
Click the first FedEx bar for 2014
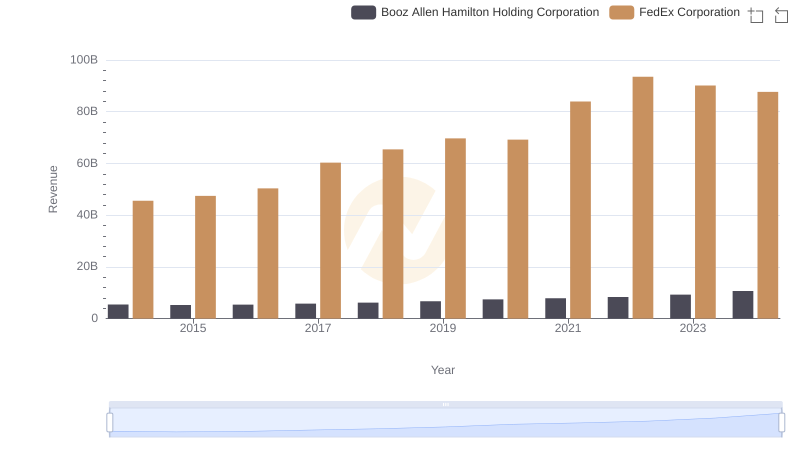tap(143, 260)
